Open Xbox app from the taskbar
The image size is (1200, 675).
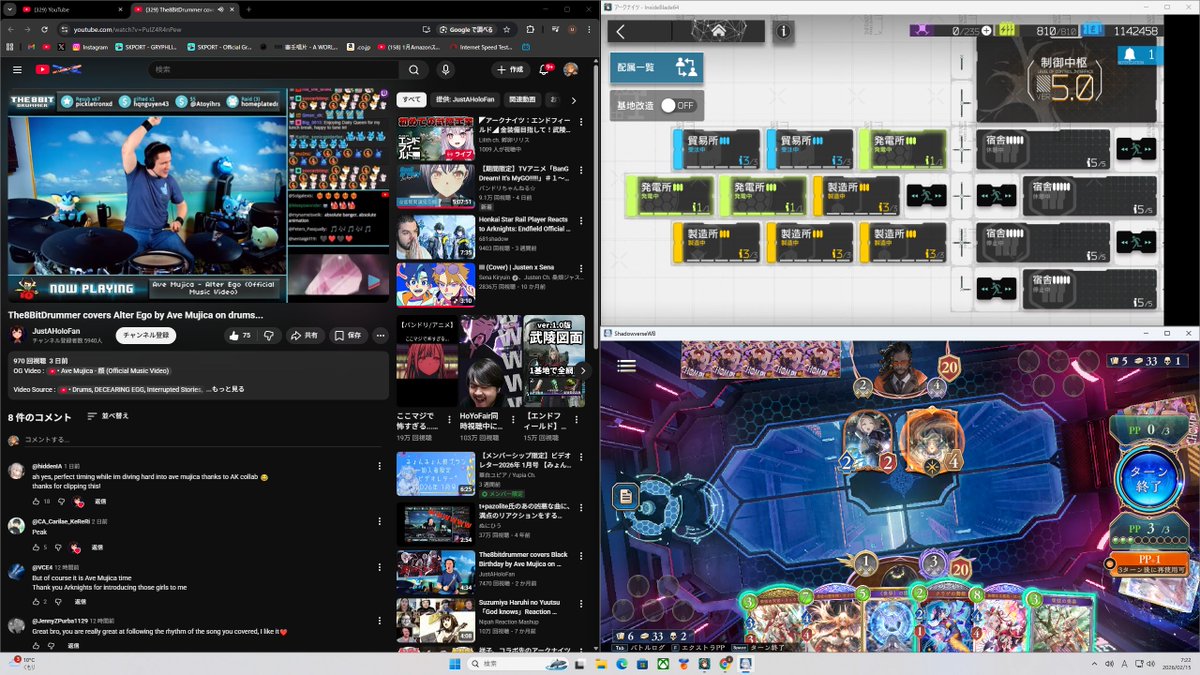point(663,664)
